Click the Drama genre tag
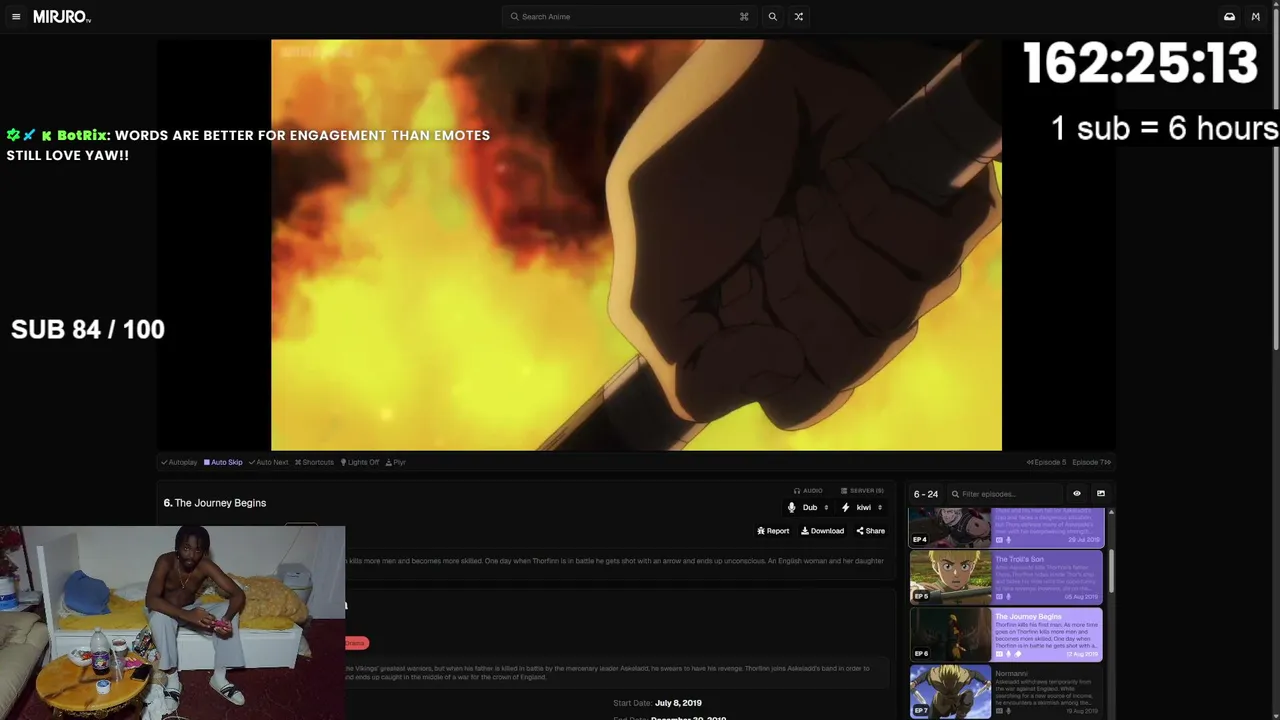 pos(356,643)
